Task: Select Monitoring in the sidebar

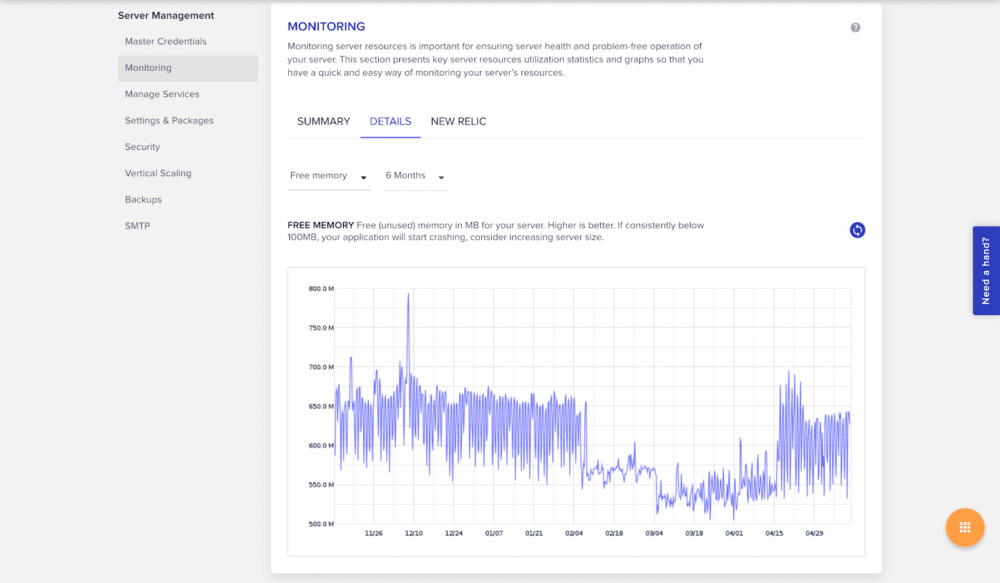Action: [148, 68]
